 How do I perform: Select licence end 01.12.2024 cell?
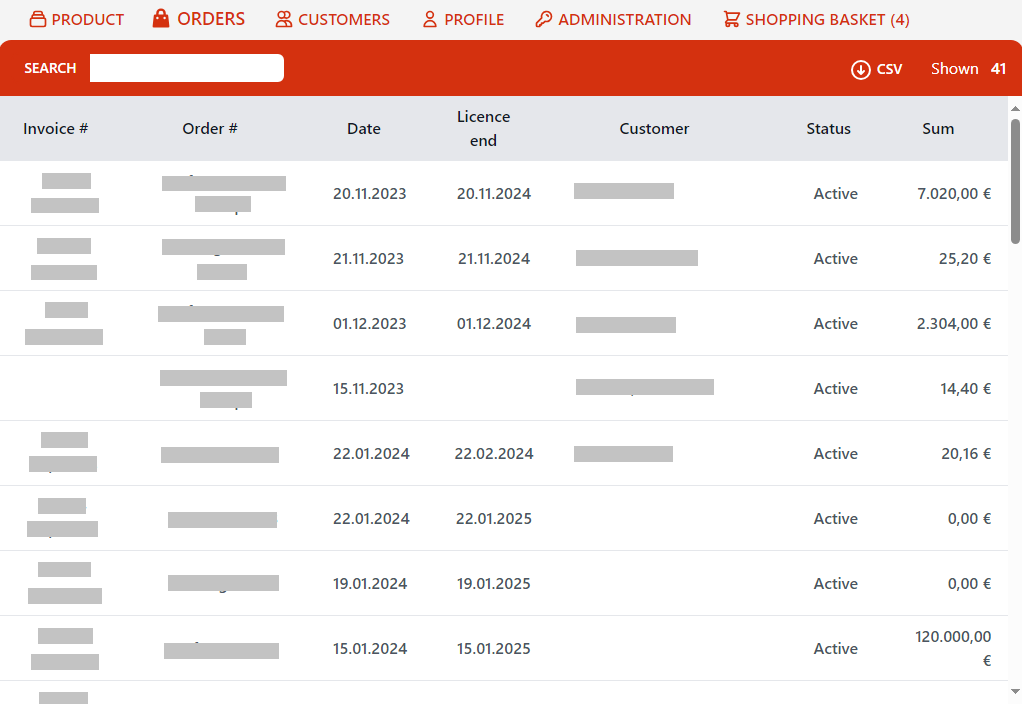493,324
